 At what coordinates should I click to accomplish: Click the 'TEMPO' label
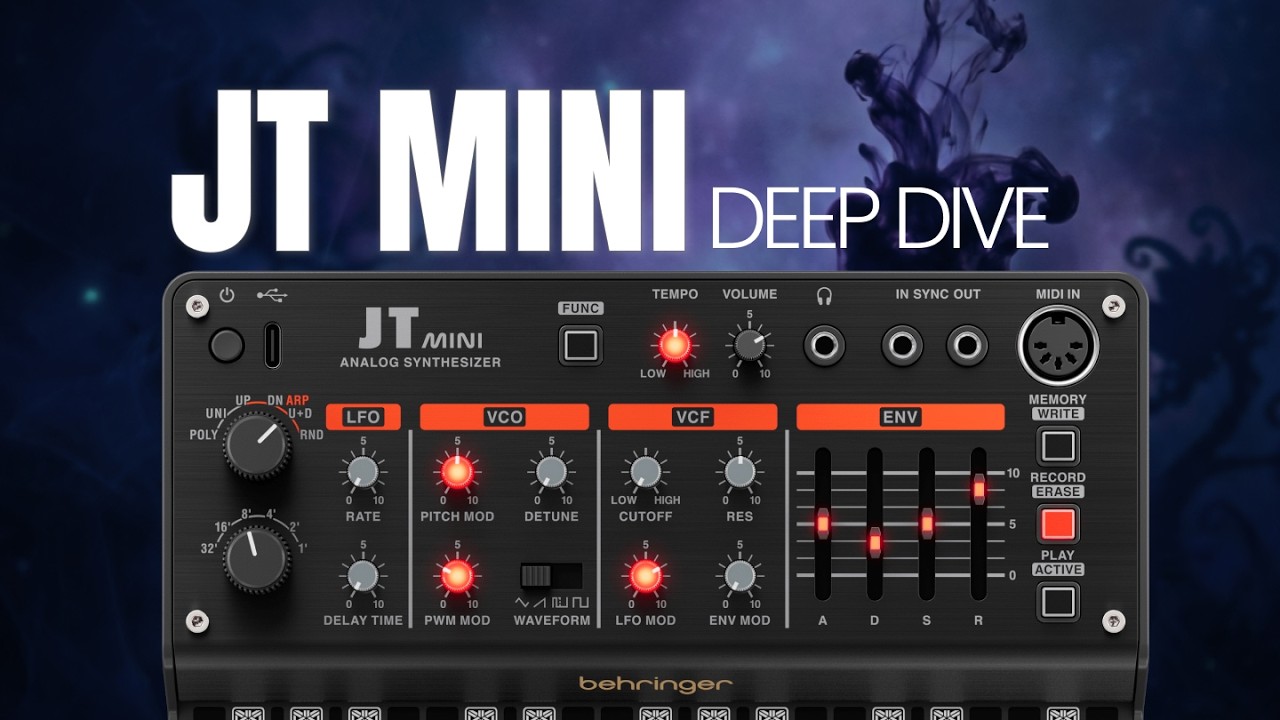click(674, 294)
